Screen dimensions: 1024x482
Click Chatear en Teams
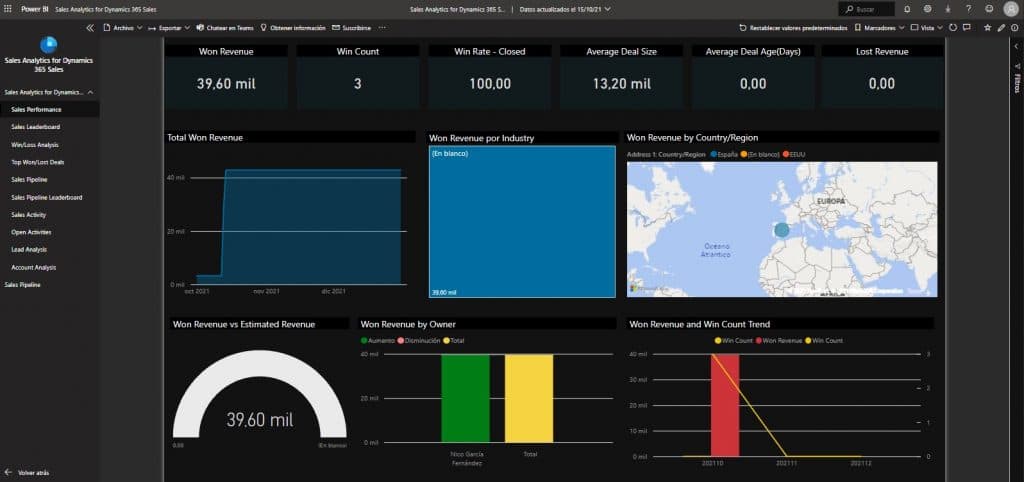tap(225, 28)
